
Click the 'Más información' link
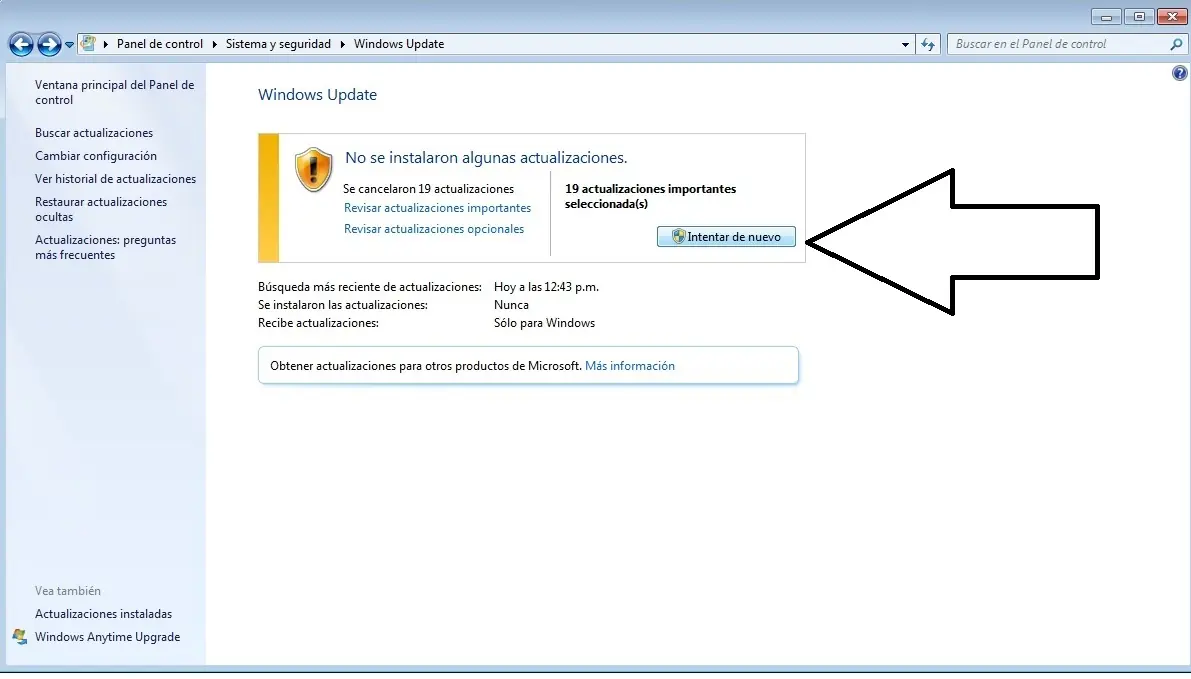click(630, 366)
